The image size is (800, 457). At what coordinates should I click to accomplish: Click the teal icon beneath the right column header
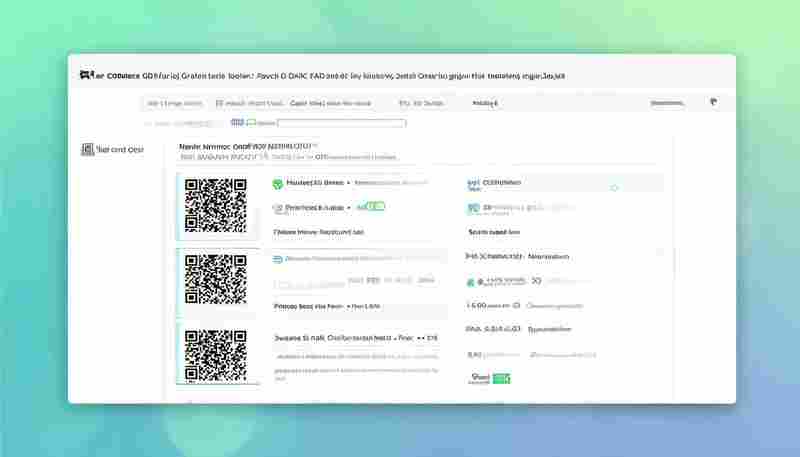pos(473,208)
